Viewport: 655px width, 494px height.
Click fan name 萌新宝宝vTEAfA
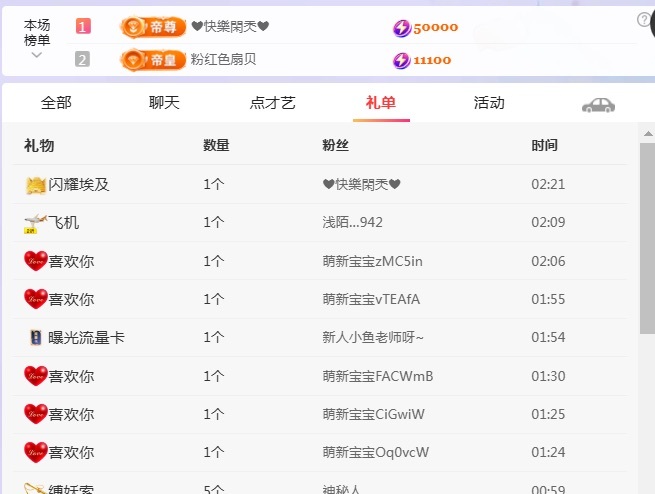pos(371,299)
